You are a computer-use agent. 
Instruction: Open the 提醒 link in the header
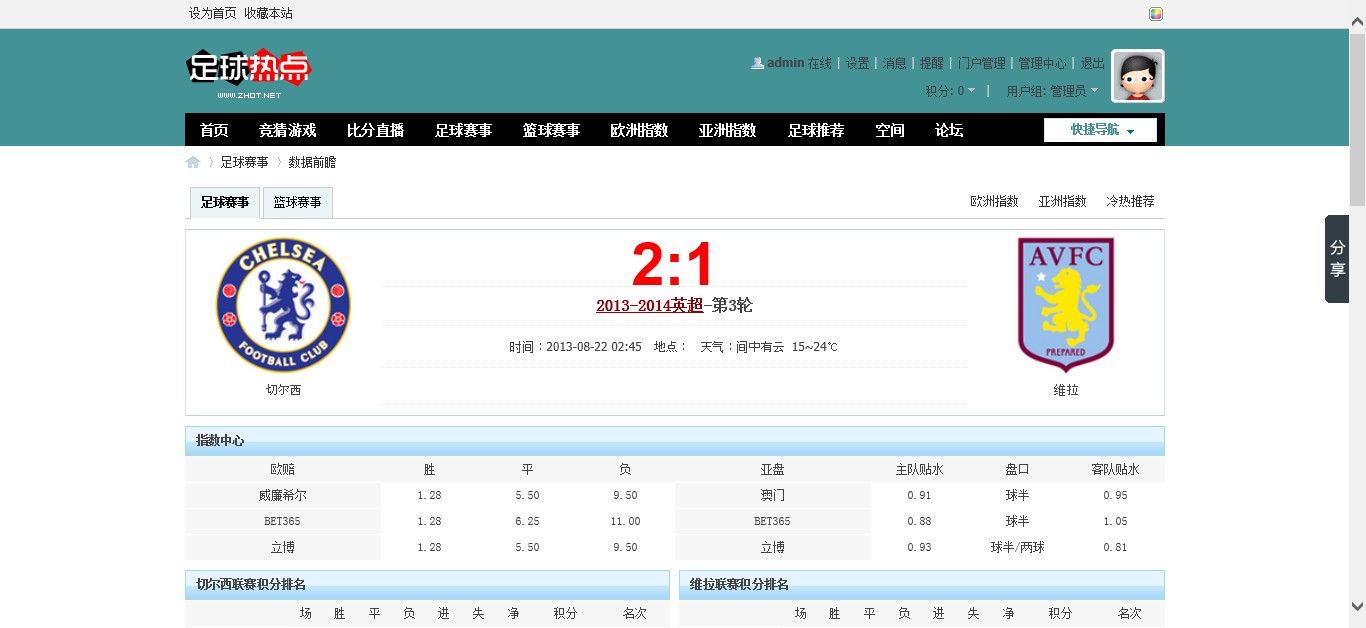click(x=932, y=63)
